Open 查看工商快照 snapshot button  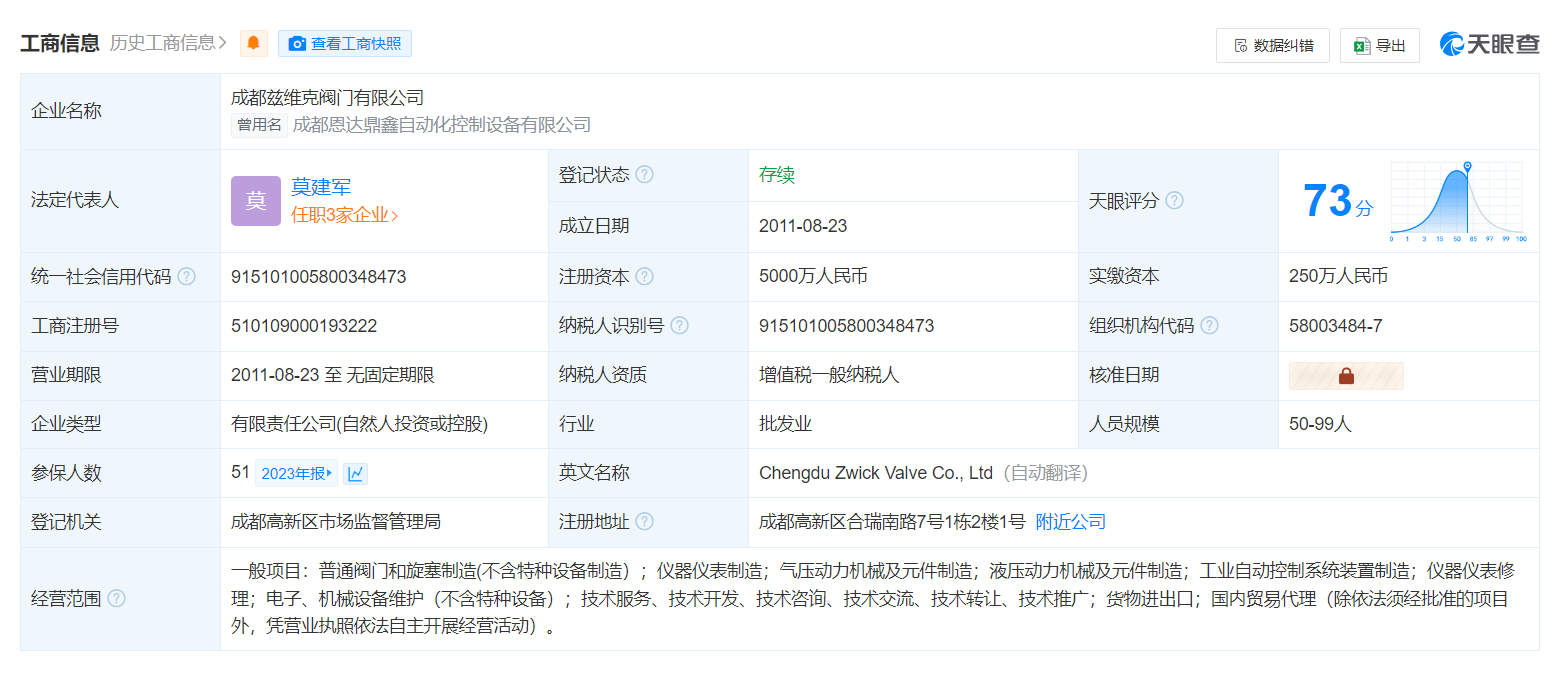click(345, 43)
